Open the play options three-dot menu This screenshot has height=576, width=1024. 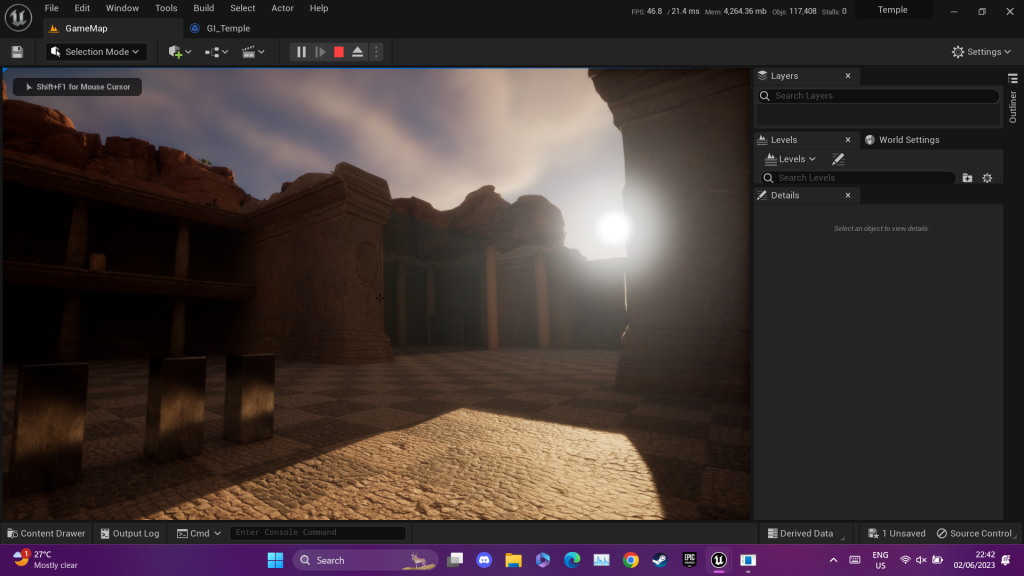[376, 52]
